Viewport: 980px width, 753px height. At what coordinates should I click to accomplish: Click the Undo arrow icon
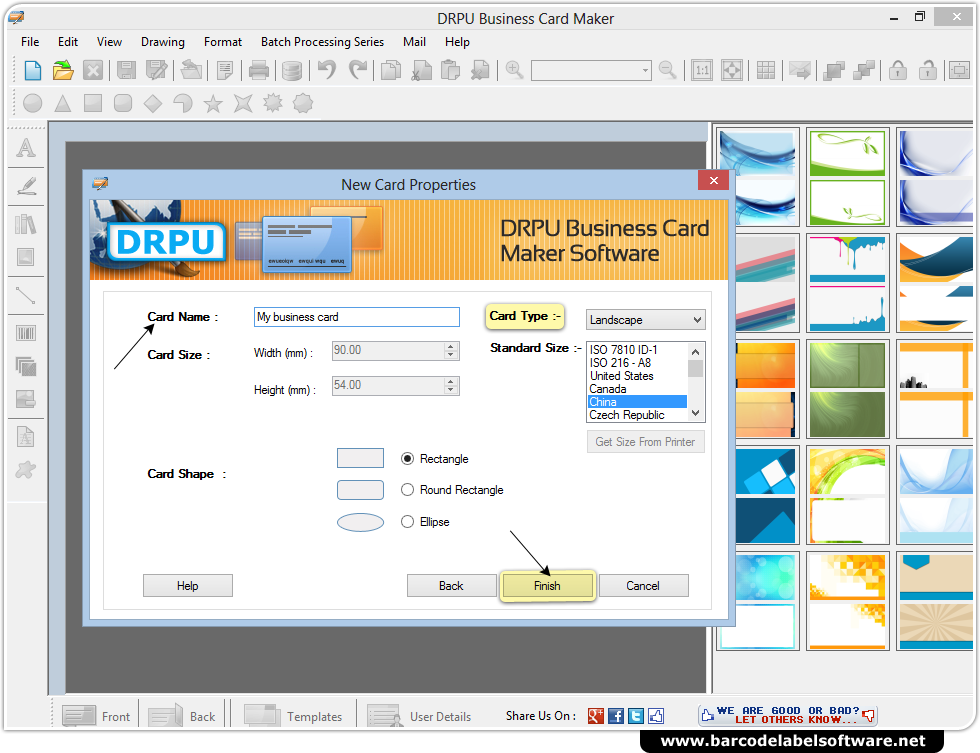pyautogui.click(x=327, y=71)
